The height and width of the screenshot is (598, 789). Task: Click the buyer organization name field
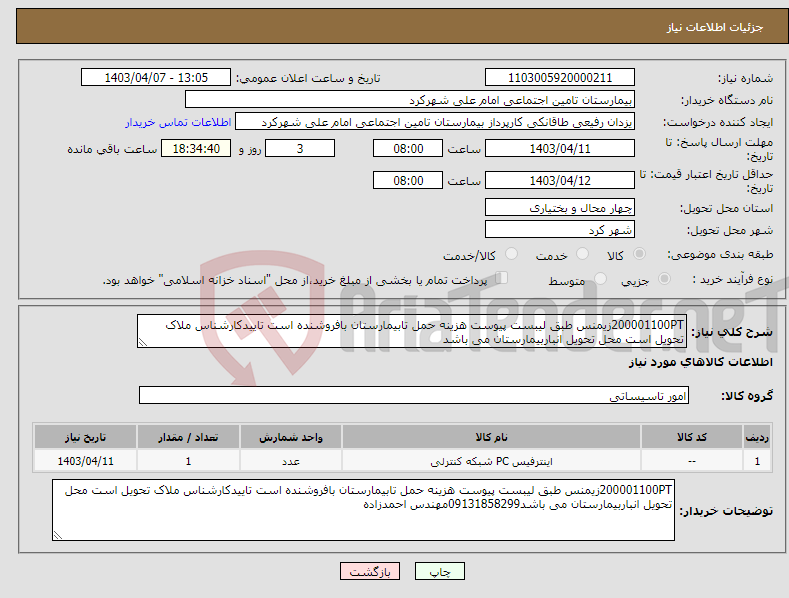pos(410,100)
